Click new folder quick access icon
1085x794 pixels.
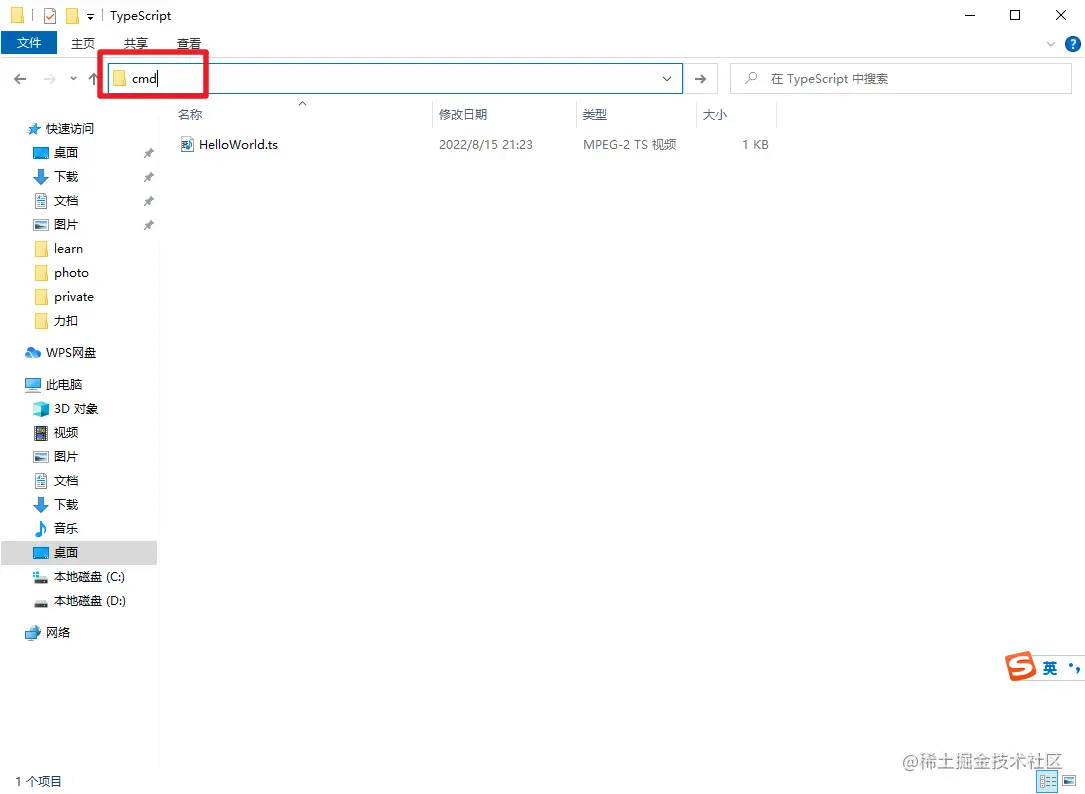[72, 15]
